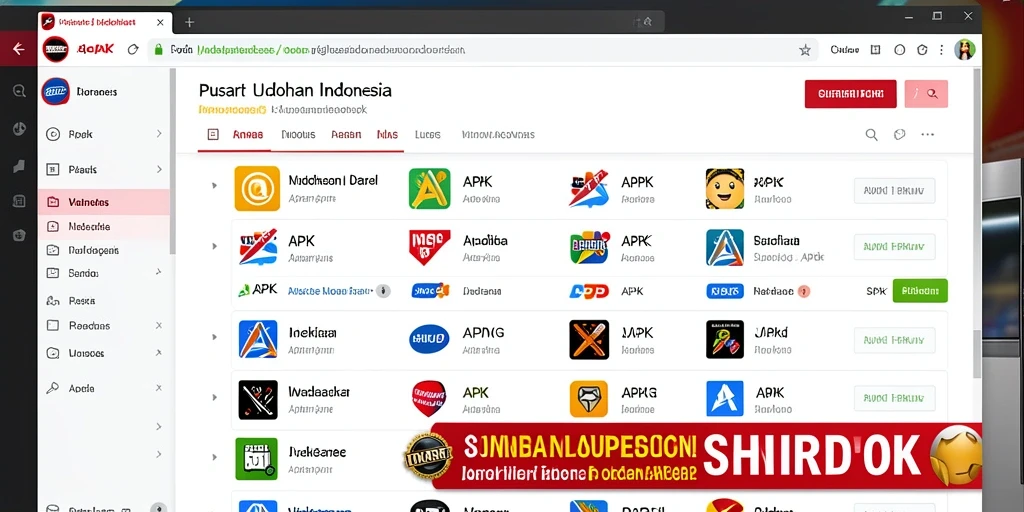Select Uoneces in the sidebar
Viewport: 1024px width, 512px height.
[x=104, y=353]
